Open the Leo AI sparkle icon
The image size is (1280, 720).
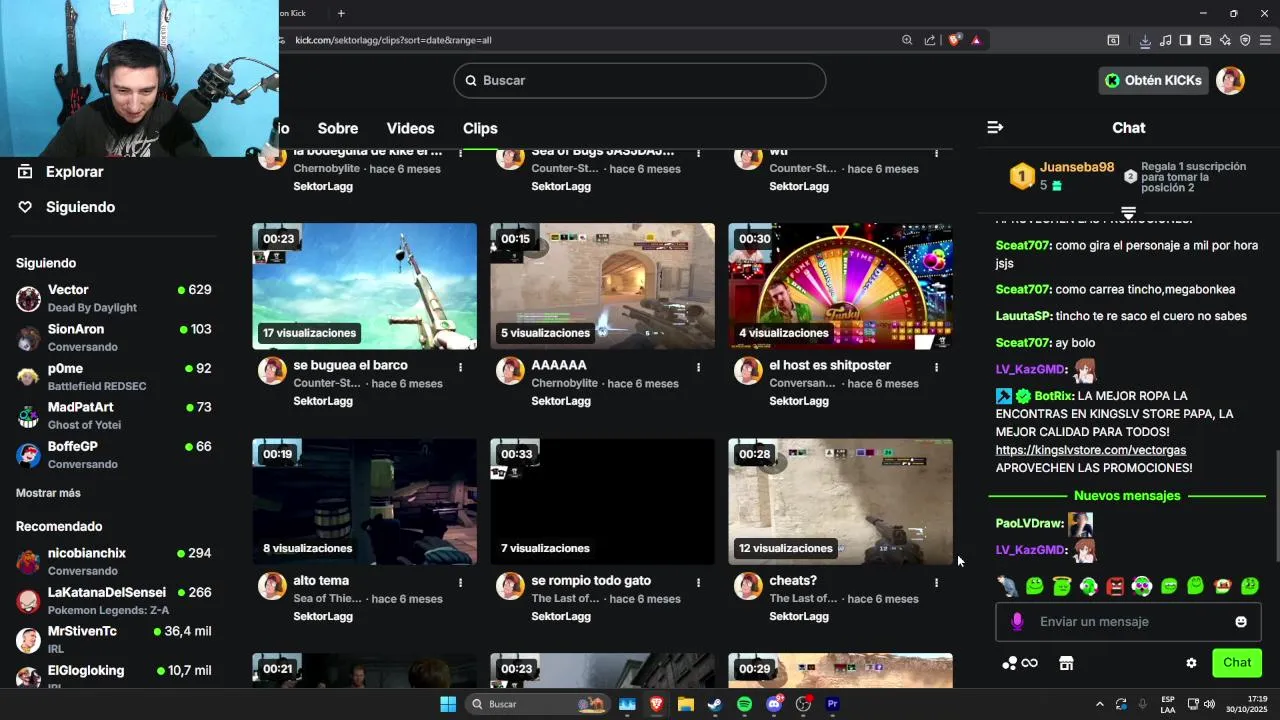(1225, 40)
